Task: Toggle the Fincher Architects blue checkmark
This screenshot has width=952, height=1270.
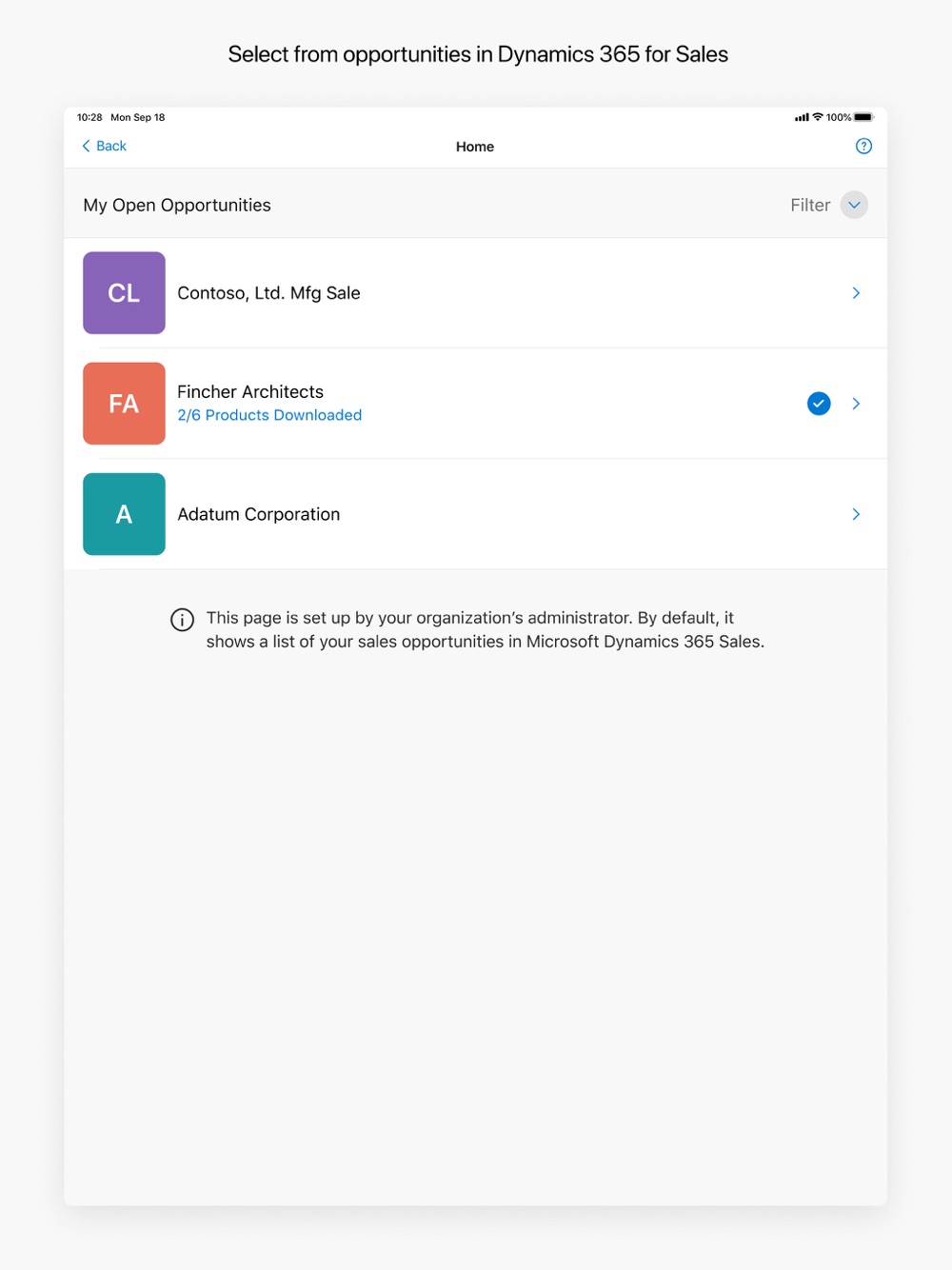Action: pos(819,404)
